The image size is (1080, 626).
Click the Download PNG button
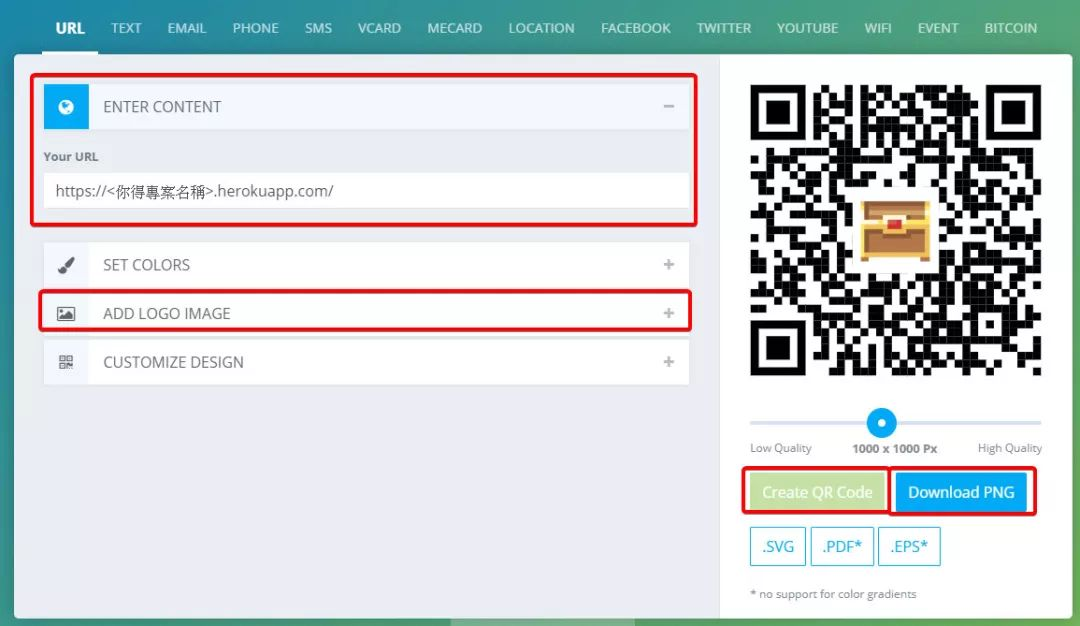click(961, 492)
